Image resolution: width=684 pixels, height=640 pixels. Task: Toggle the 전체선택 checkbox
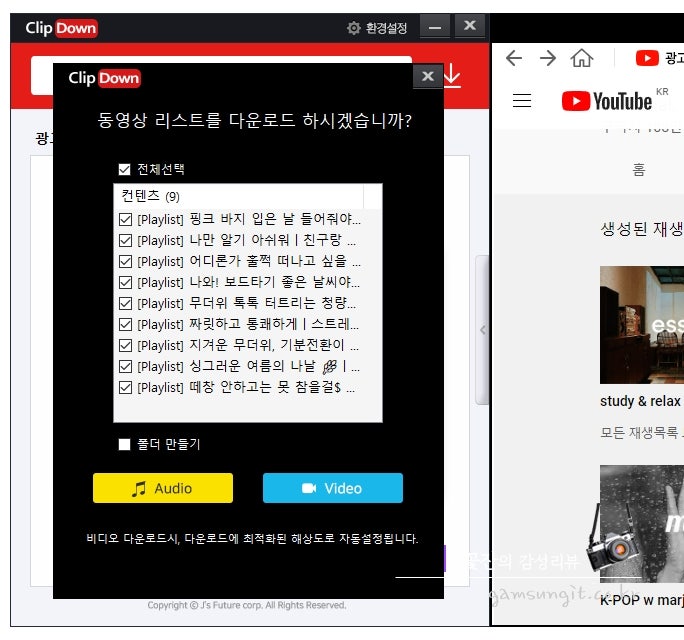coord(124,169)
